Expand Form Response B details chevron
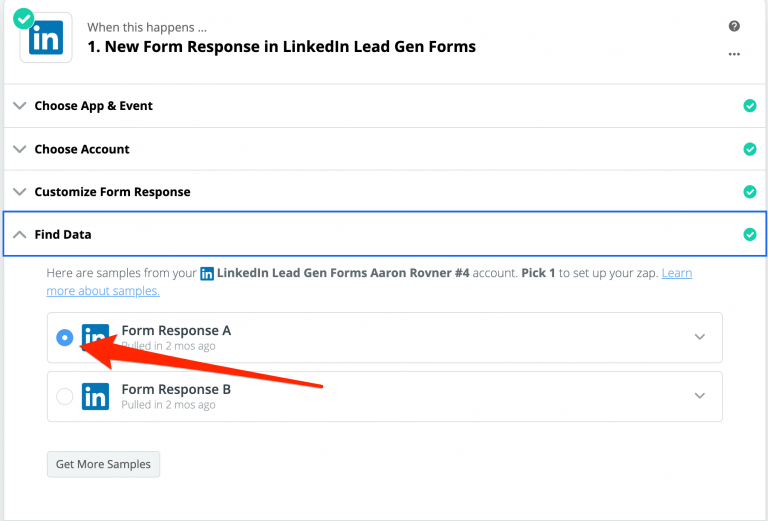Viewport: 768px width, 521px height. click(x=699, y=396)
